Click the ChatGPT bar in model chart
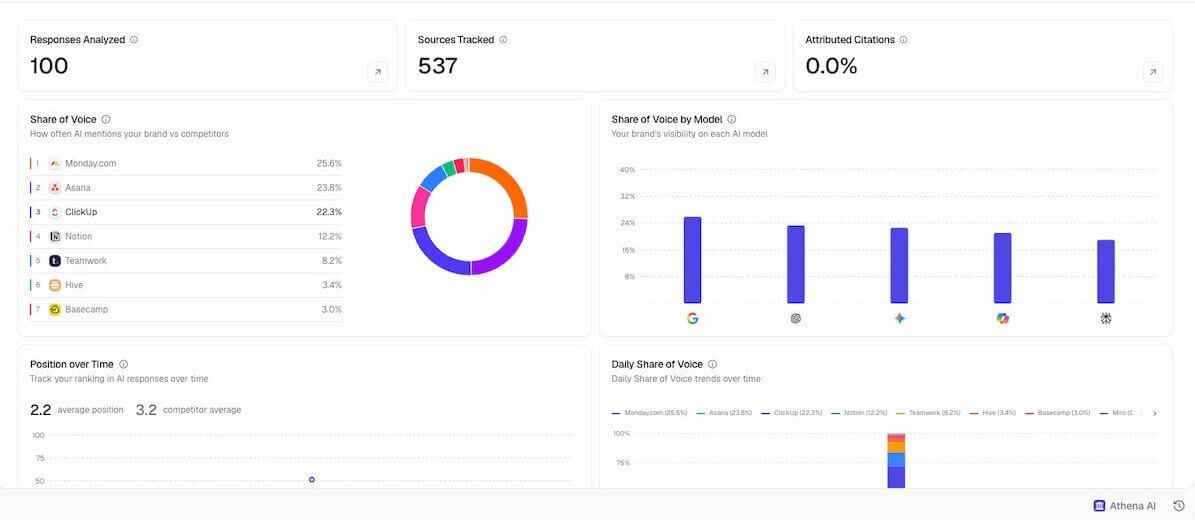Viewport: 1195px width, 520px height. [796, 265]
